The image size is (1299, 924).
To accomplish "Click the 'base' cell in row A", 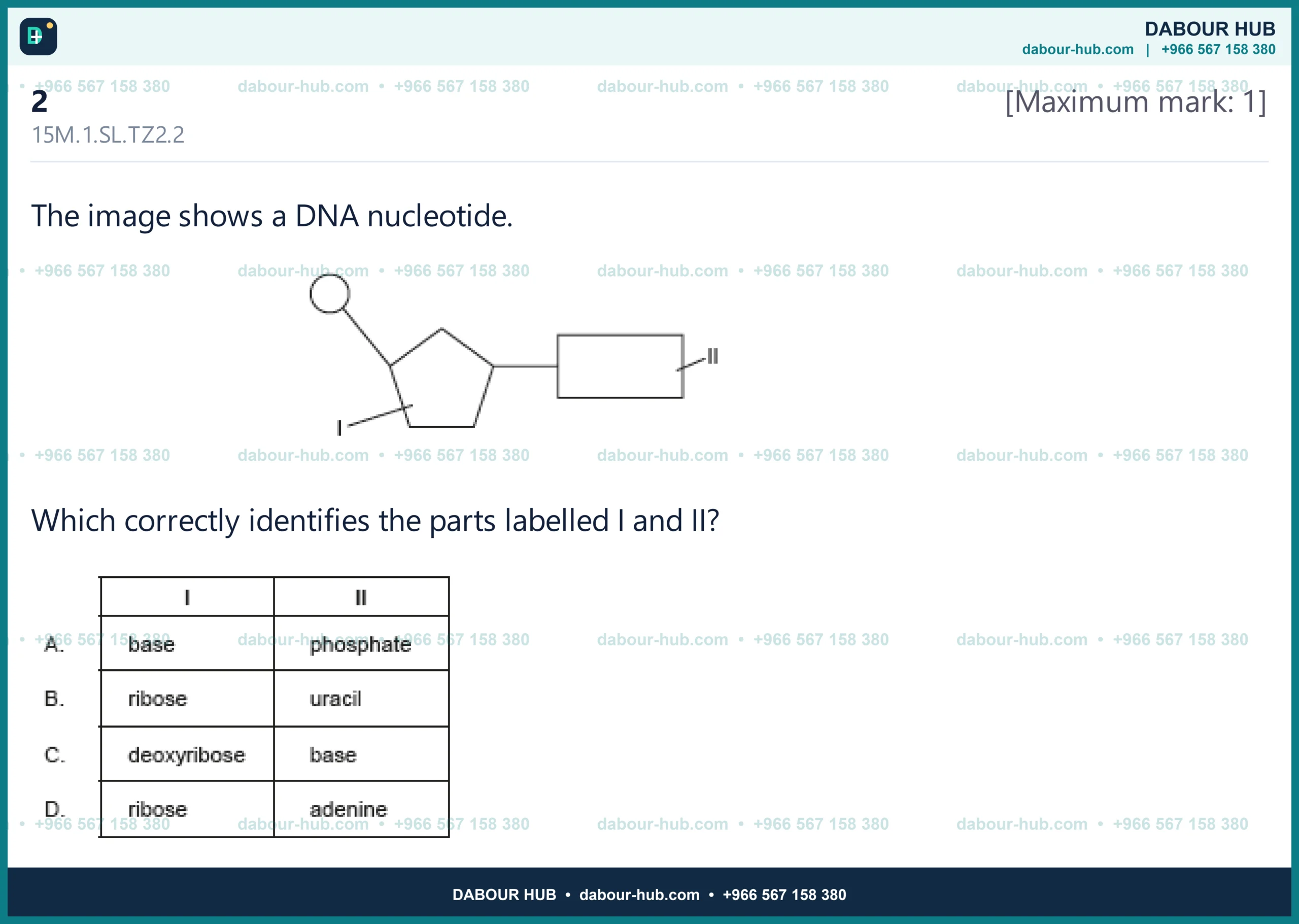I will point(187,643).
